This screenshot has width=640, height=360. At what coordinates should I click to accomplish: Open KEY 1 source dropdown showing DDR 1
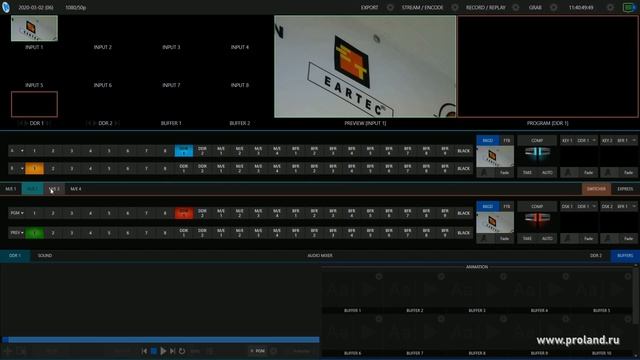pyautogui.click(x=586, y=140)
